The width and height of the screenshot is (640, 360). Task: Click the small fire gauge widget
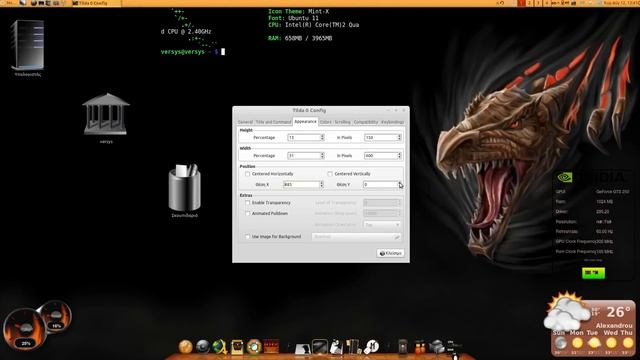(56, 317)
